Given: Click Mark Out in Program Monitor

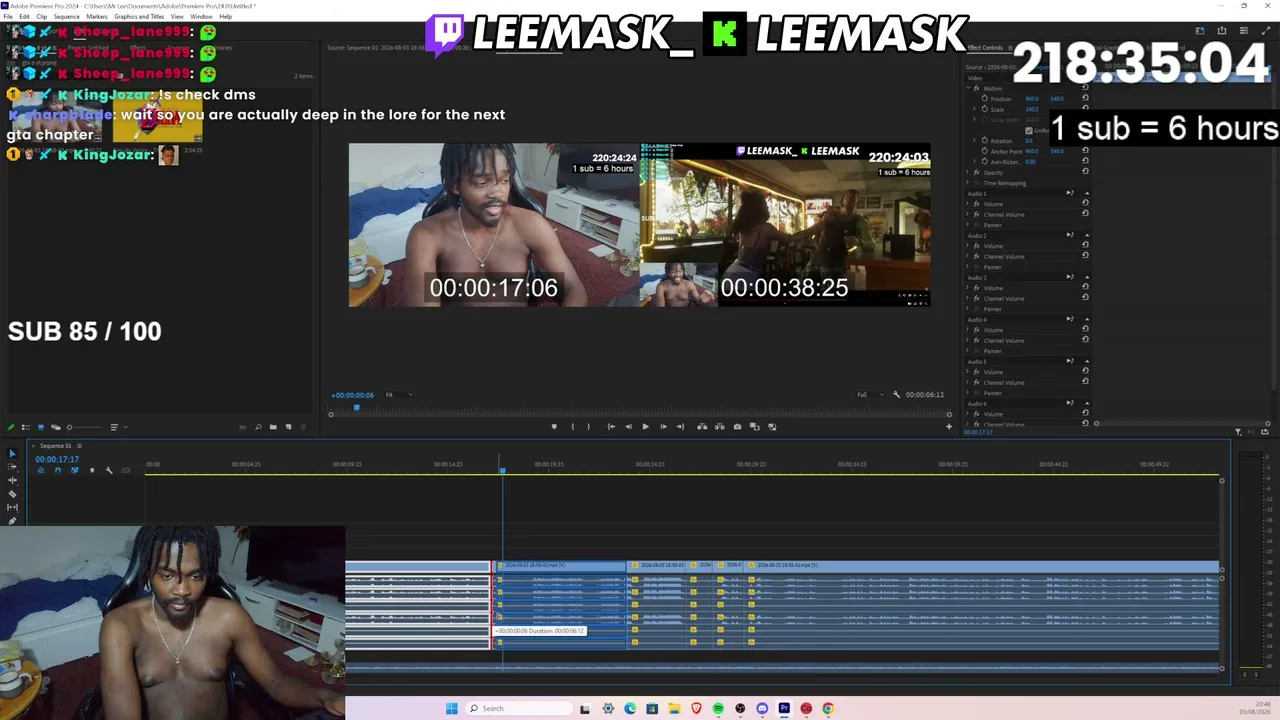Looking at the screenshot, I should tap(588, 427).
